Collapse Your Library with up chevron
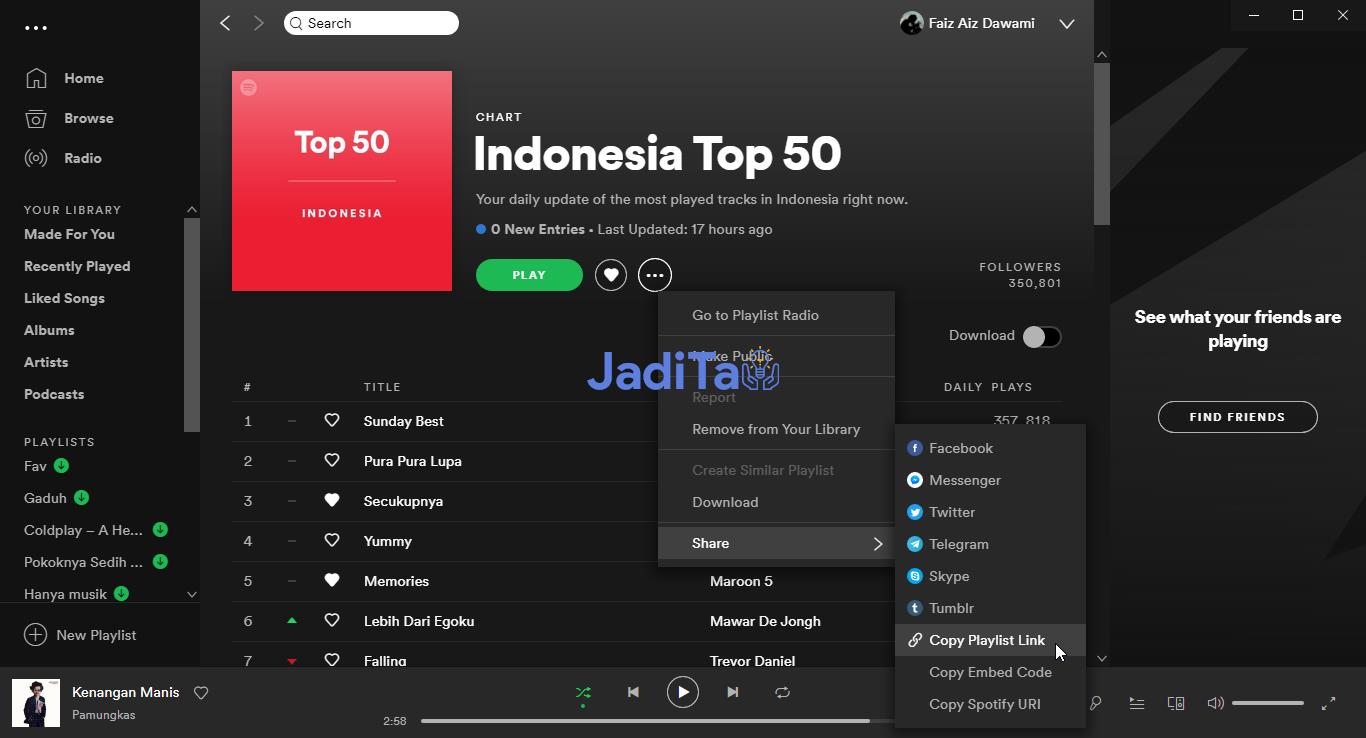Viewport: 1366px width, 738px height. (191, 209)
